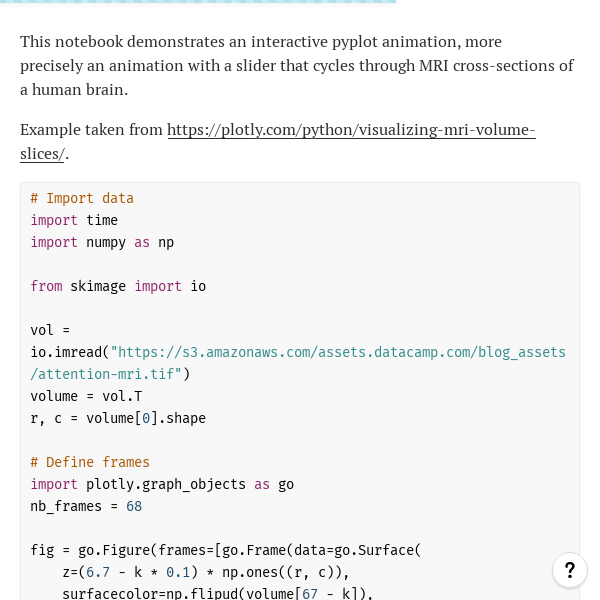Click the s3.amazonaws.com URL string in code
The image size is (600, 600).
338,352
